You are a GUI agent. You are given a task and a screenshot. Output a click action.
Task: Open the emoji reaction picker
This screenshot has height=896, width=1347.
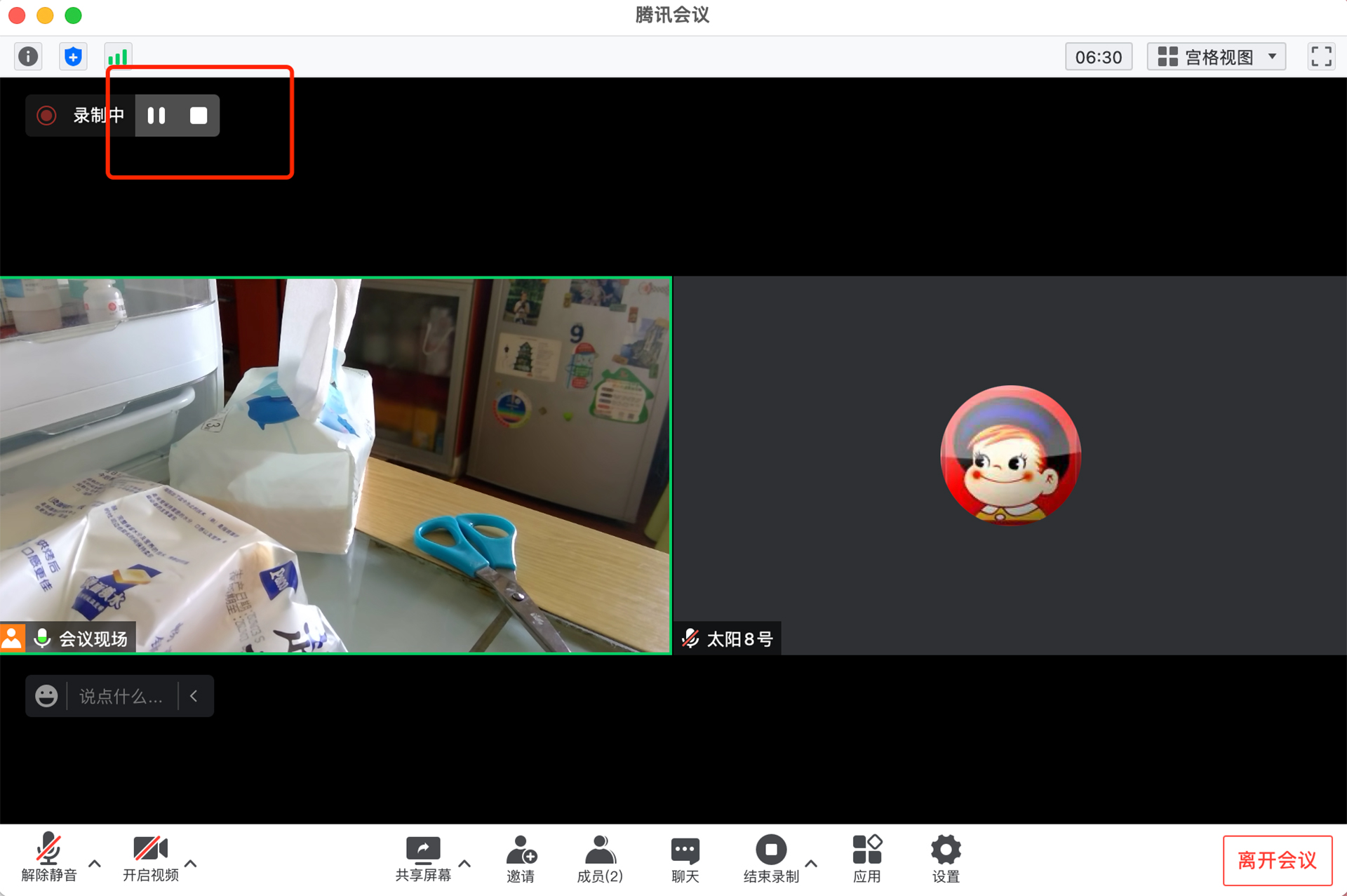point(46,696)
